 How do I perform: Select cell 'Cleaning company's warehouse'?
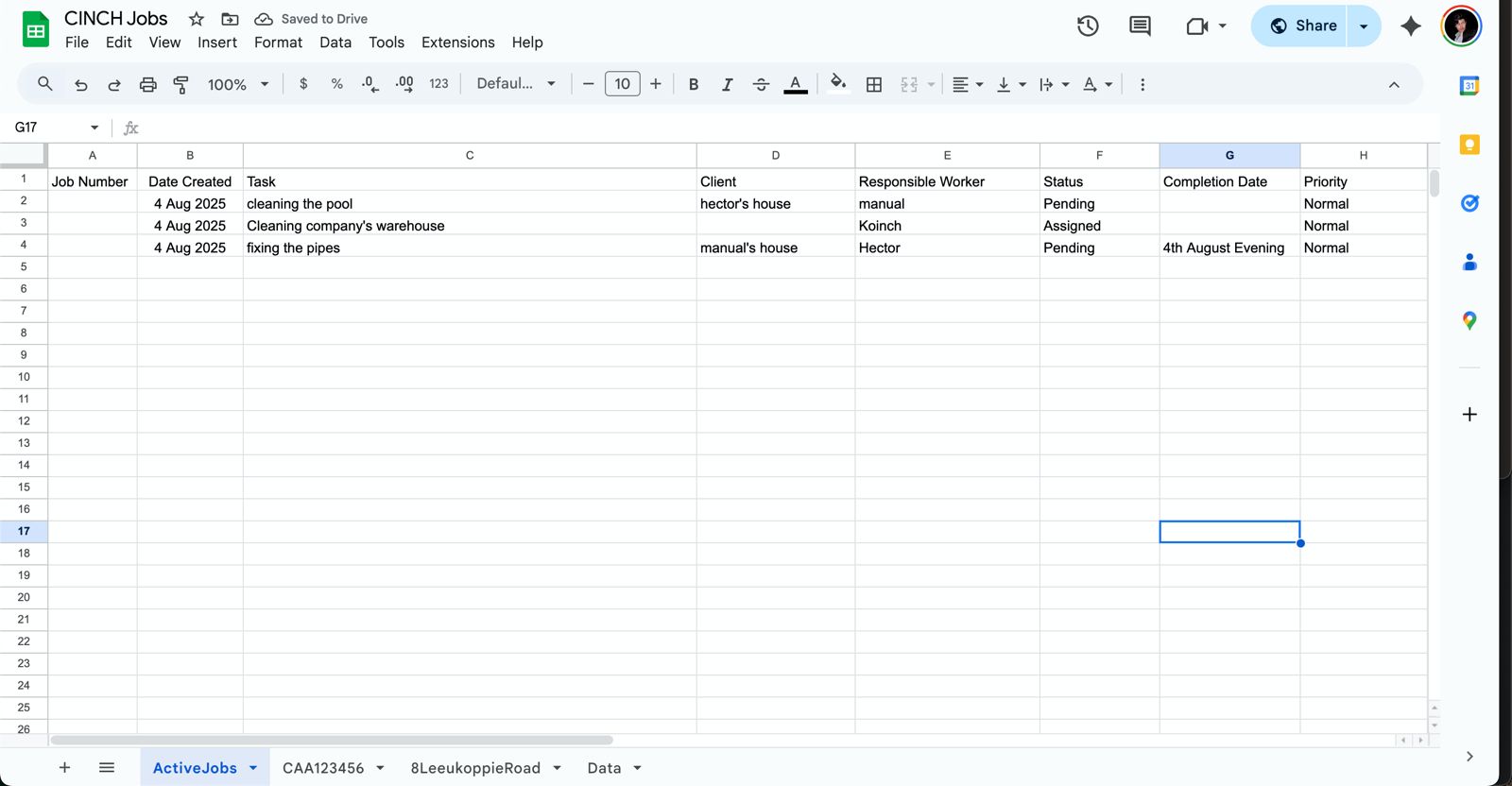point(470,226)
